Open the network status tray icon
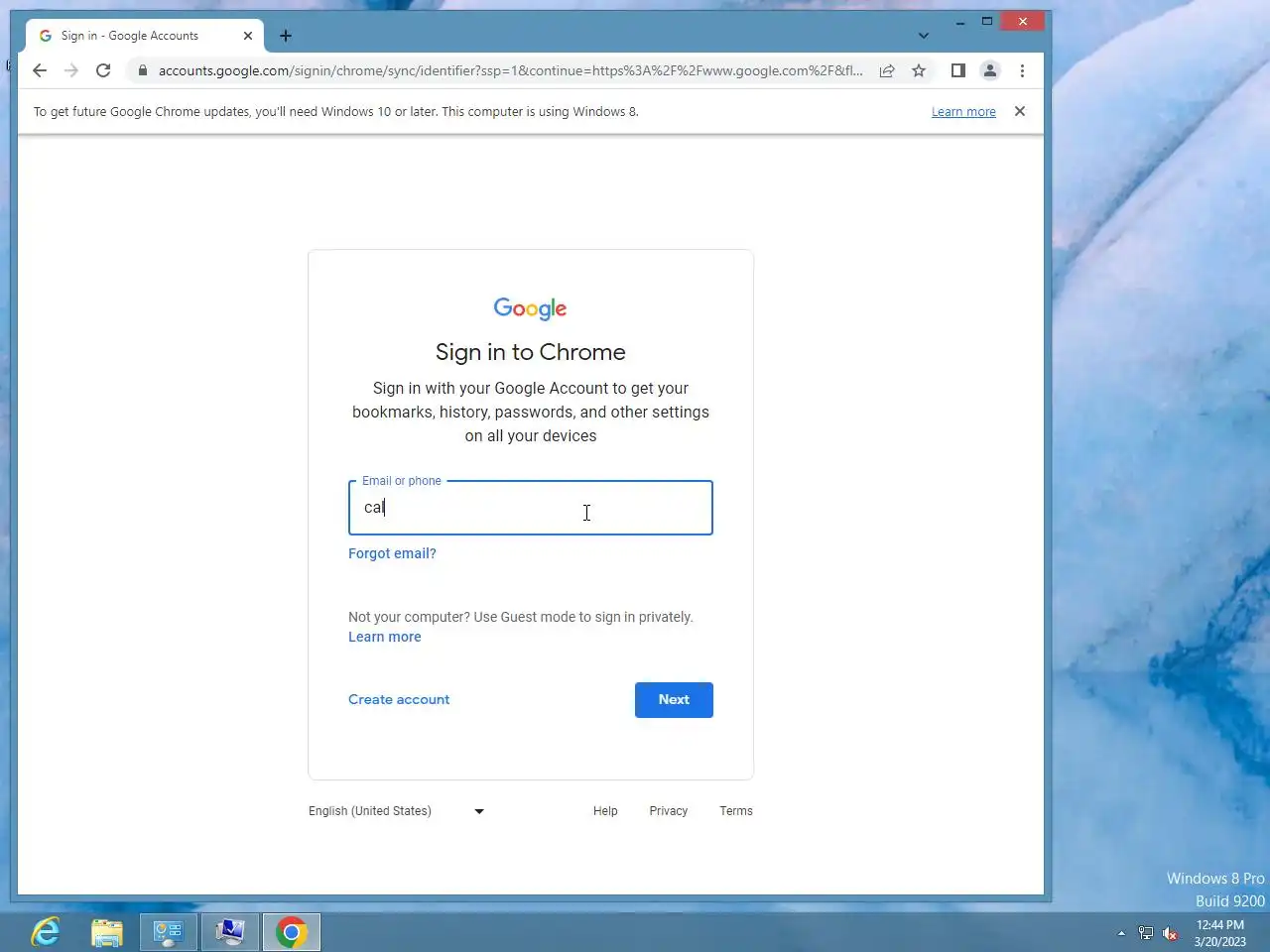Viewport: 1270px width, 952px height. 1146,933
